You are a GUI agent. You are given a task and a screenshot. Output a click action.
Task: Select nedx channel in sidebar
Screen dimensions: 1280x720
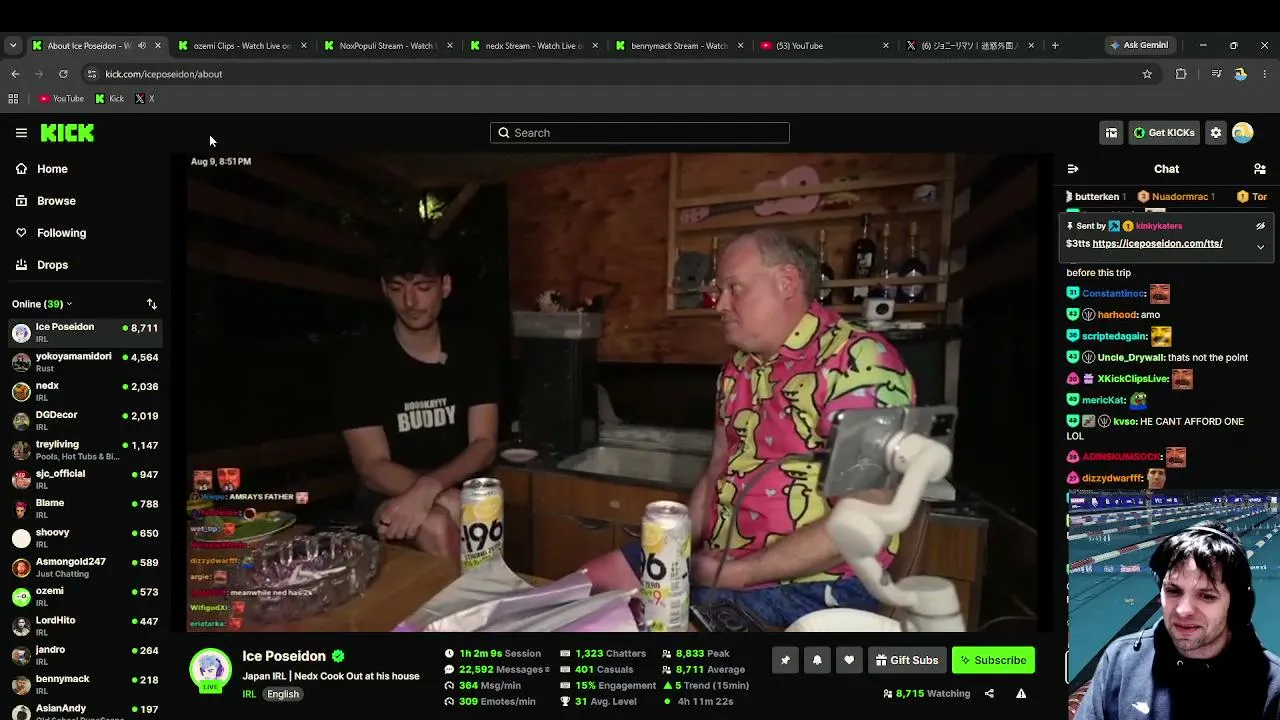pyautogui.click(x=85, y=391)
